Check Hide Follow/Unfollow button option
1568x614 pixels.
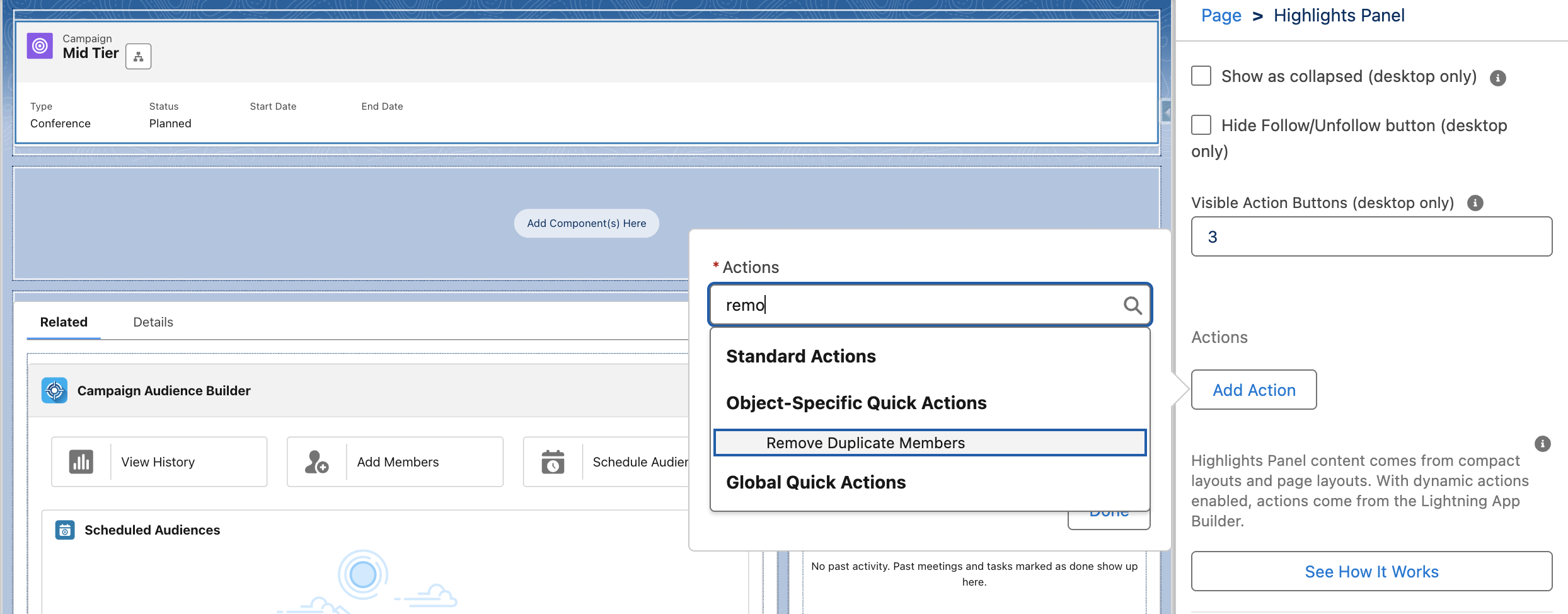[x=1201, y=125]
